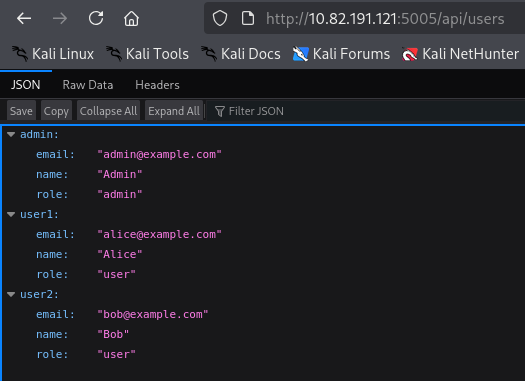Click the value "Bob"
525x381 pixels.
pos(113,334)
